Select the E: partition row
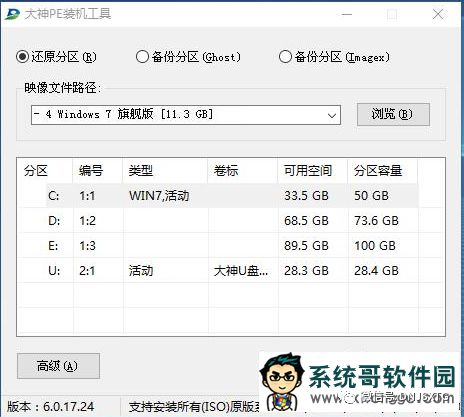Image resolution: width=464 pixels, height=417 pixels. point(218,246)
